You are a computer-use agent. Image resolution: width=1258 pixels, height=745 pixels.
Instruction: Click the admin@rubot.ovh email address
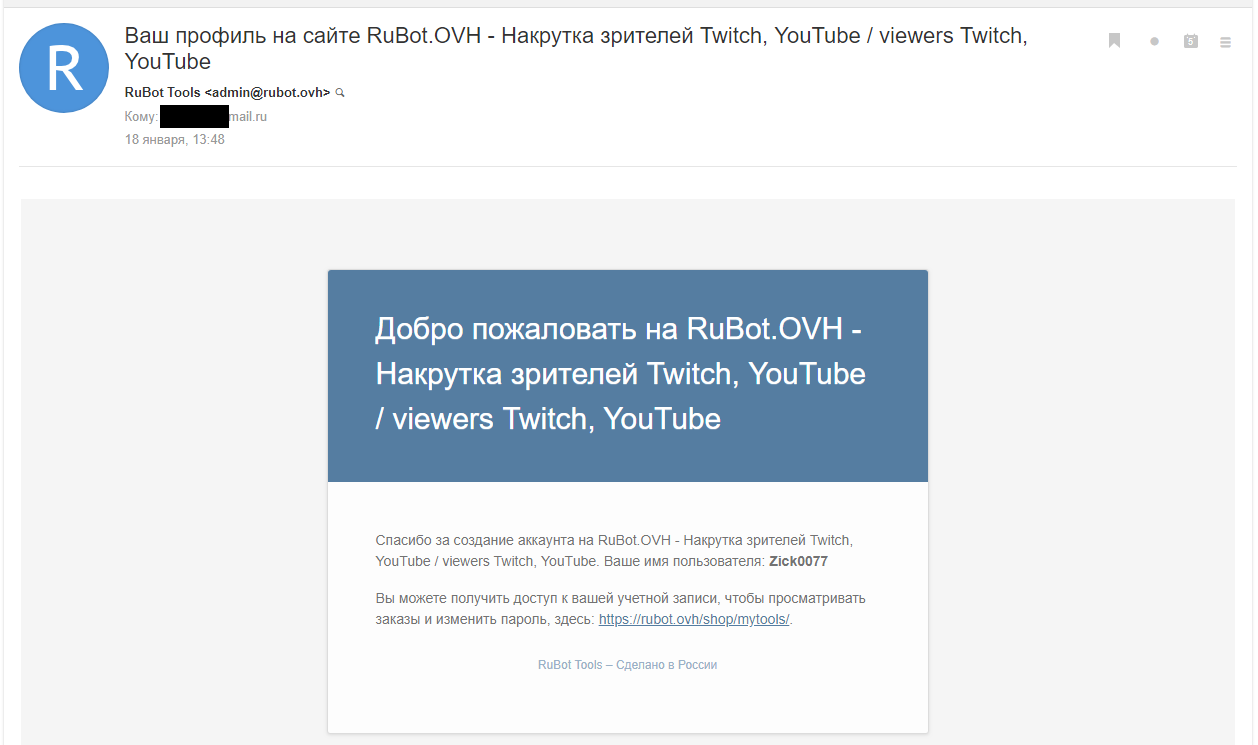(x=268, y=92)
